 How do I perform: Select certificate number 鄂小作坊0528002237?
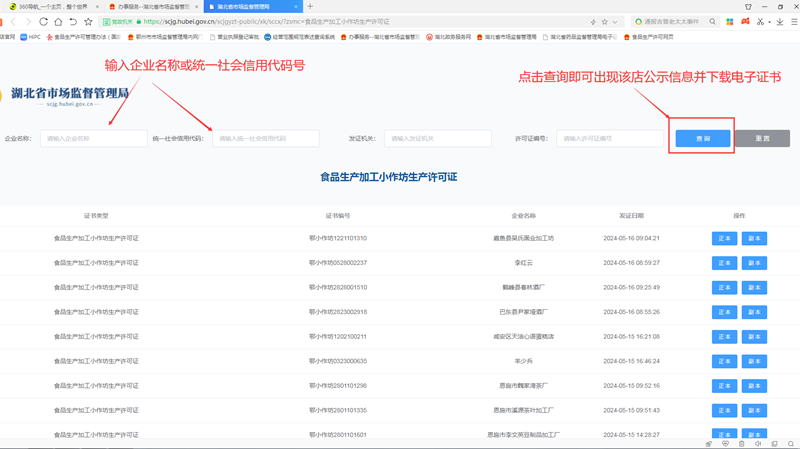[x=338, y=263]
